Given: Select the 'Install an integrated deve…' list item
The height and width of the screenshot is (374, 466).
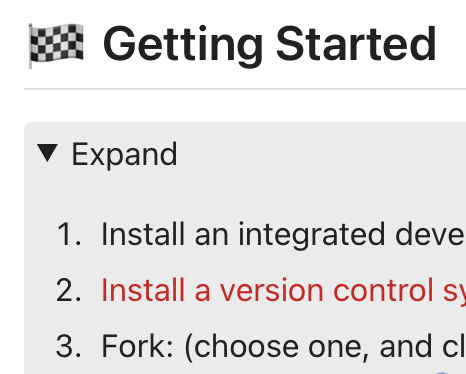Looking at the screenshot, I should point(283,234).
